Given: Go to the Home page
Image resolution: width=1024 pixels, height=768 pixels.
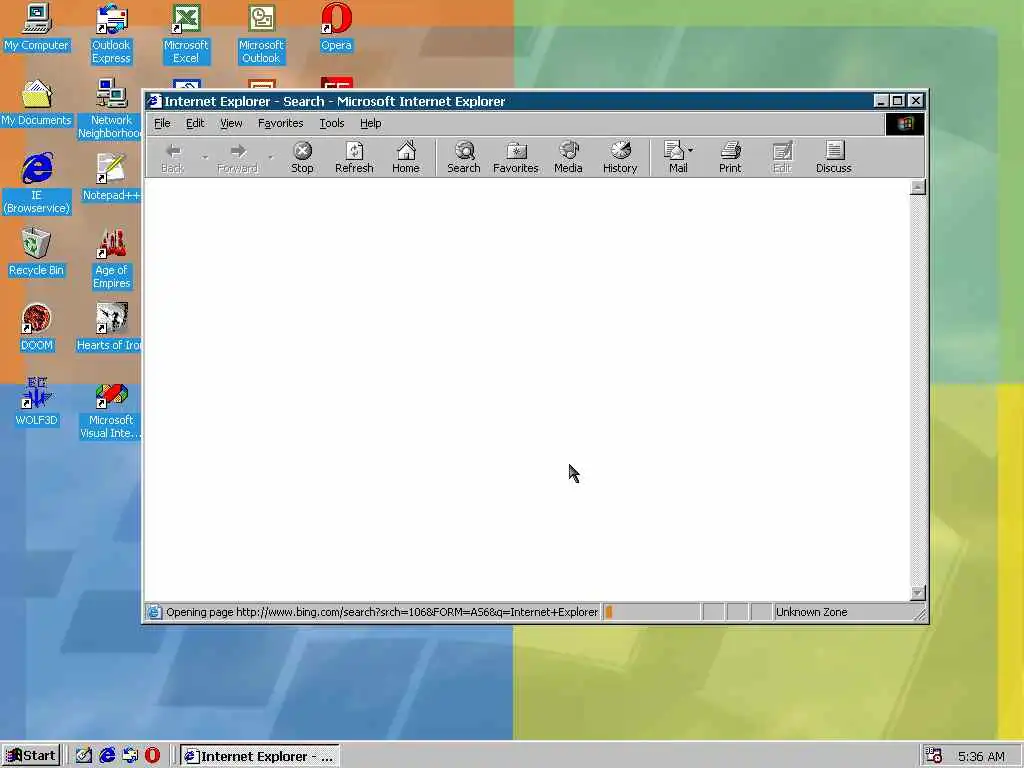Looking at the screenshot, I should pyautogui.click(x=406, y=157).
